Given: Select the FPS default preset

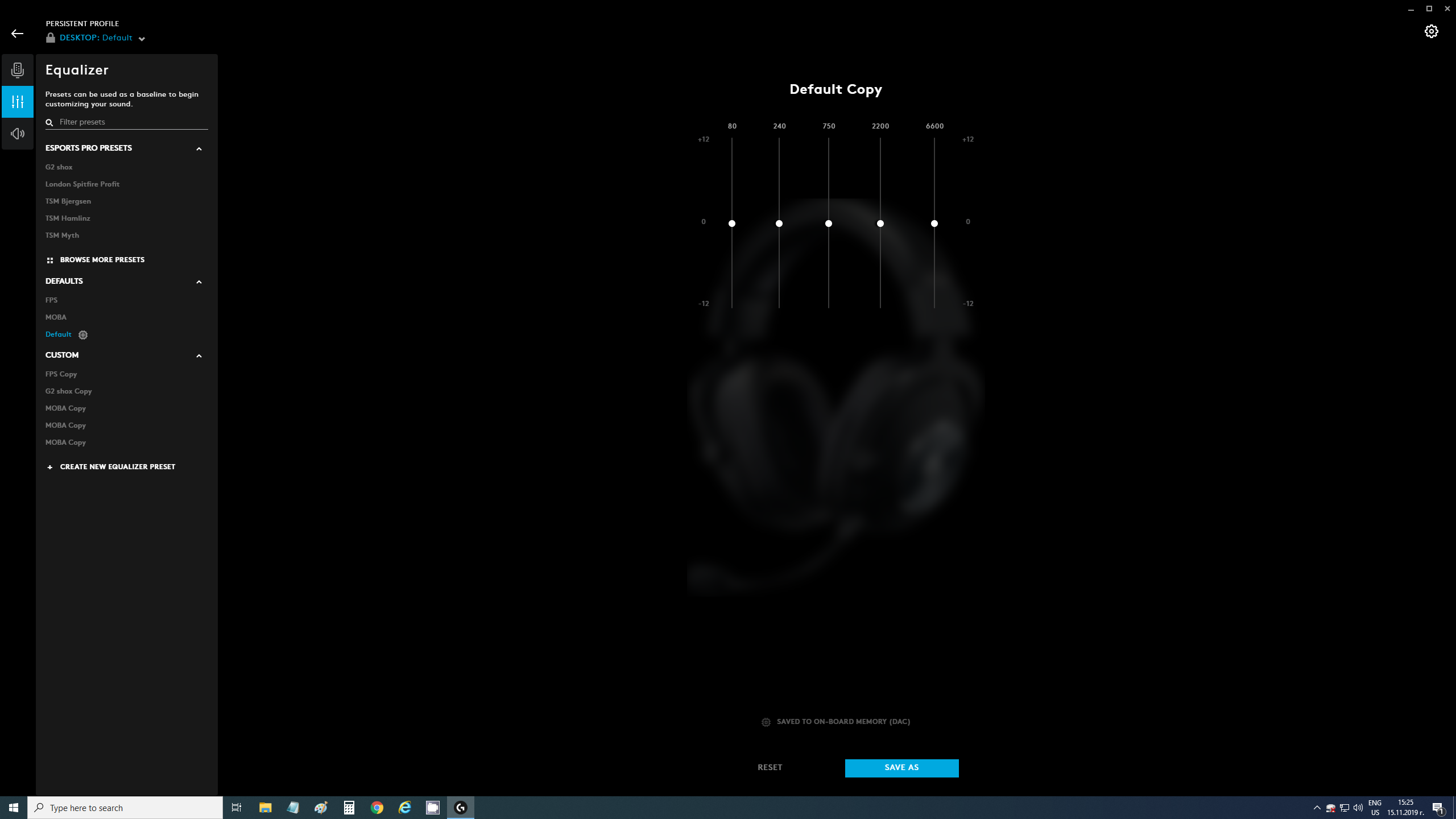Looking at the screenshot, I should pos(52,300).
